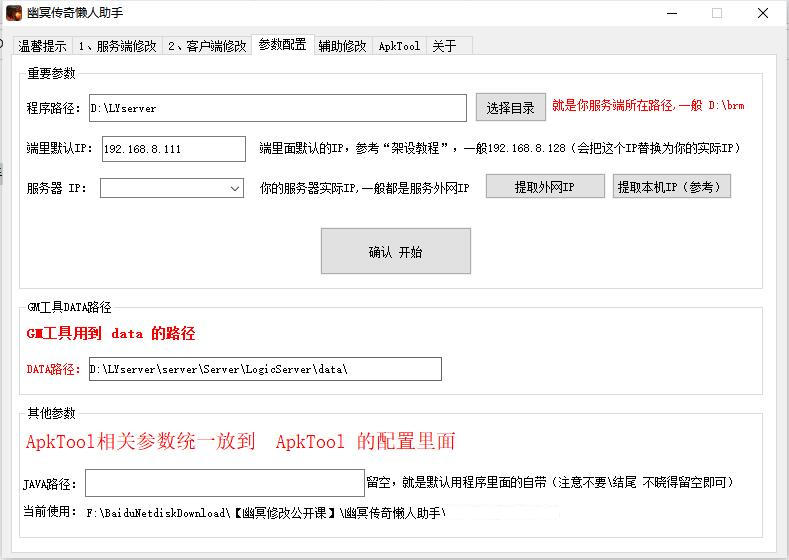This screenshot has width=789, height=560.
Task: Expand the 服务器 IP dropdown
Action: point(235,188)
